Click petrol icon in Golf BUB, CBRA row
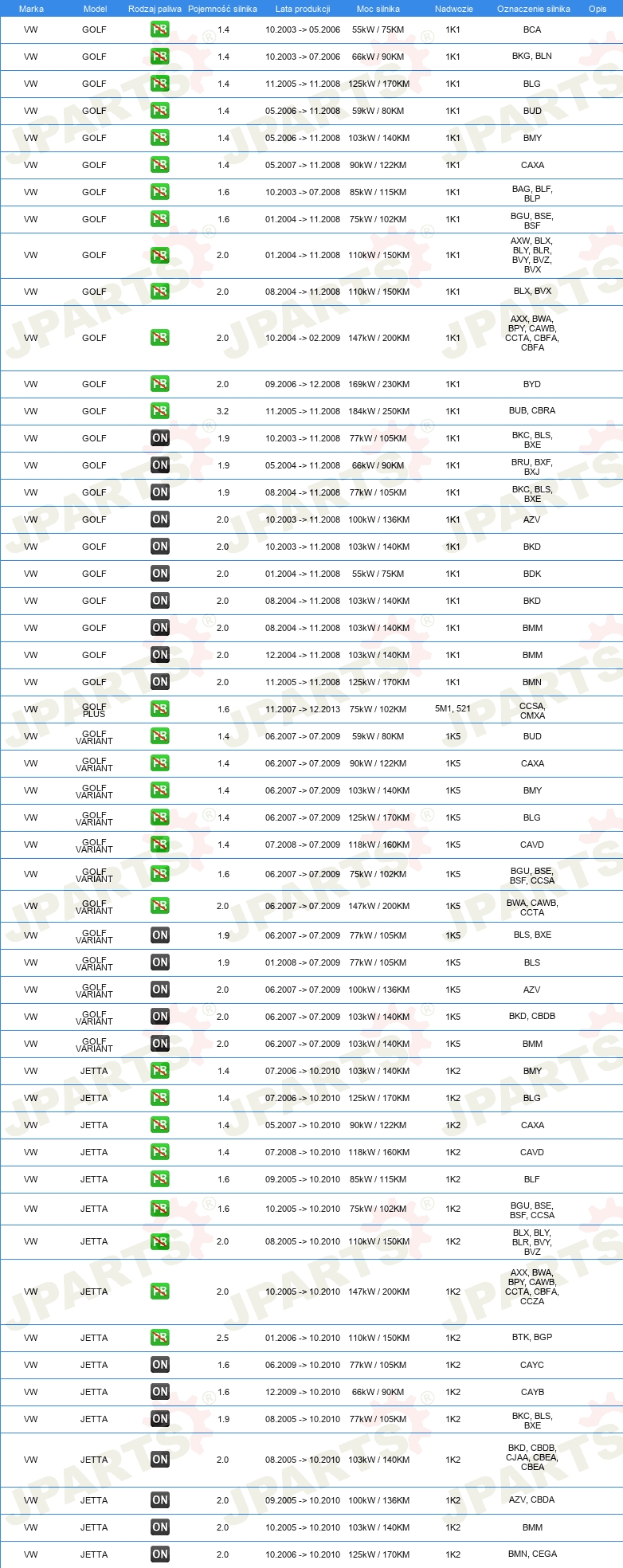 click(160, 411)
